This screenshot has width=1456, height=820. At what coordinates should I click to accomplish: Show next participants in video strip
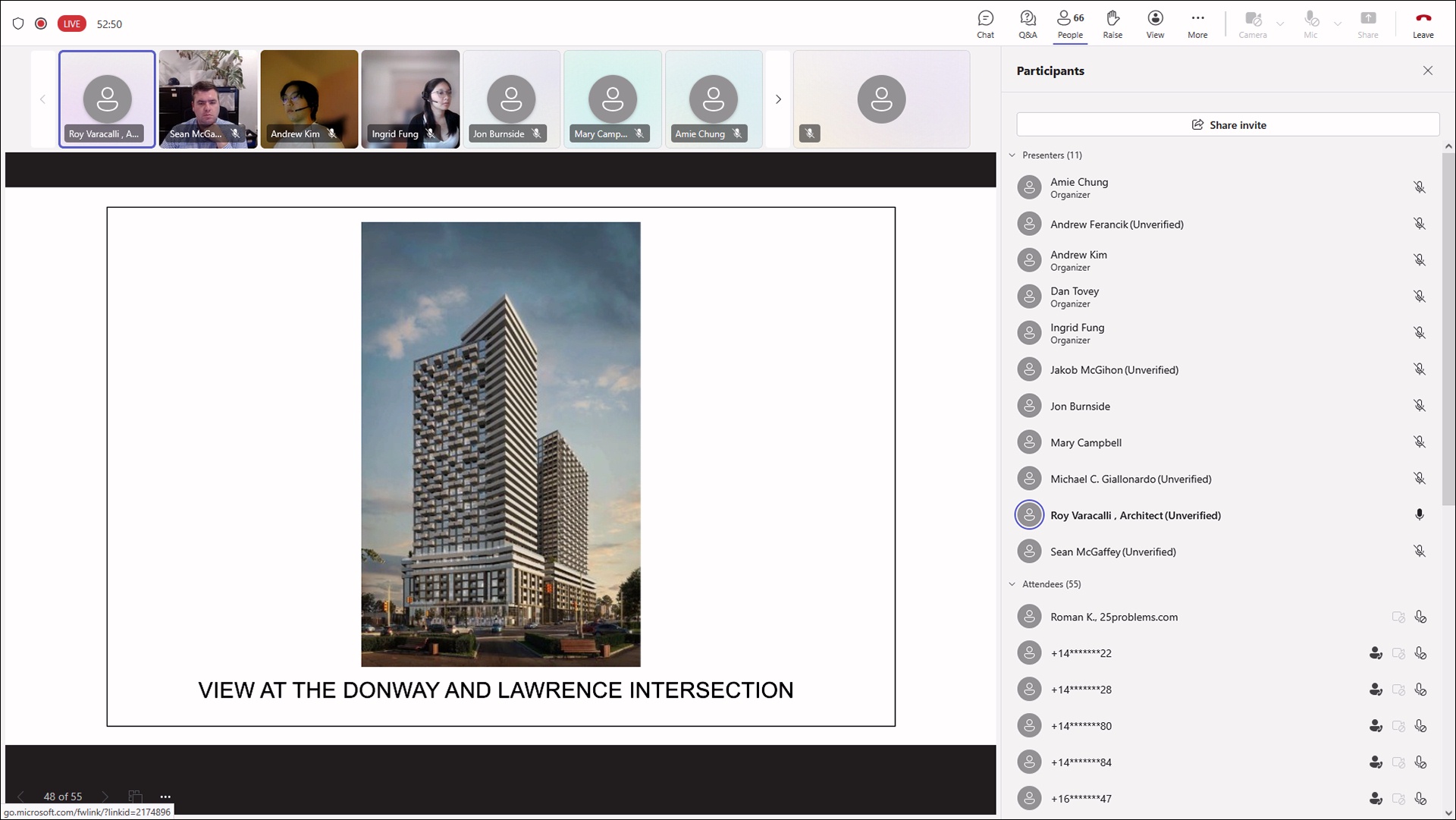(x=777, y=99)
